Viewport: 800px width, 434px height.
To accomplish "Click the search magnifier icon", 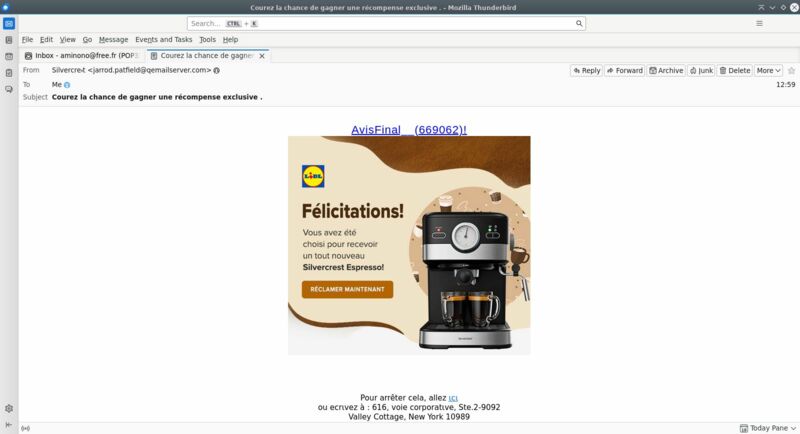I will click(579, 23).
